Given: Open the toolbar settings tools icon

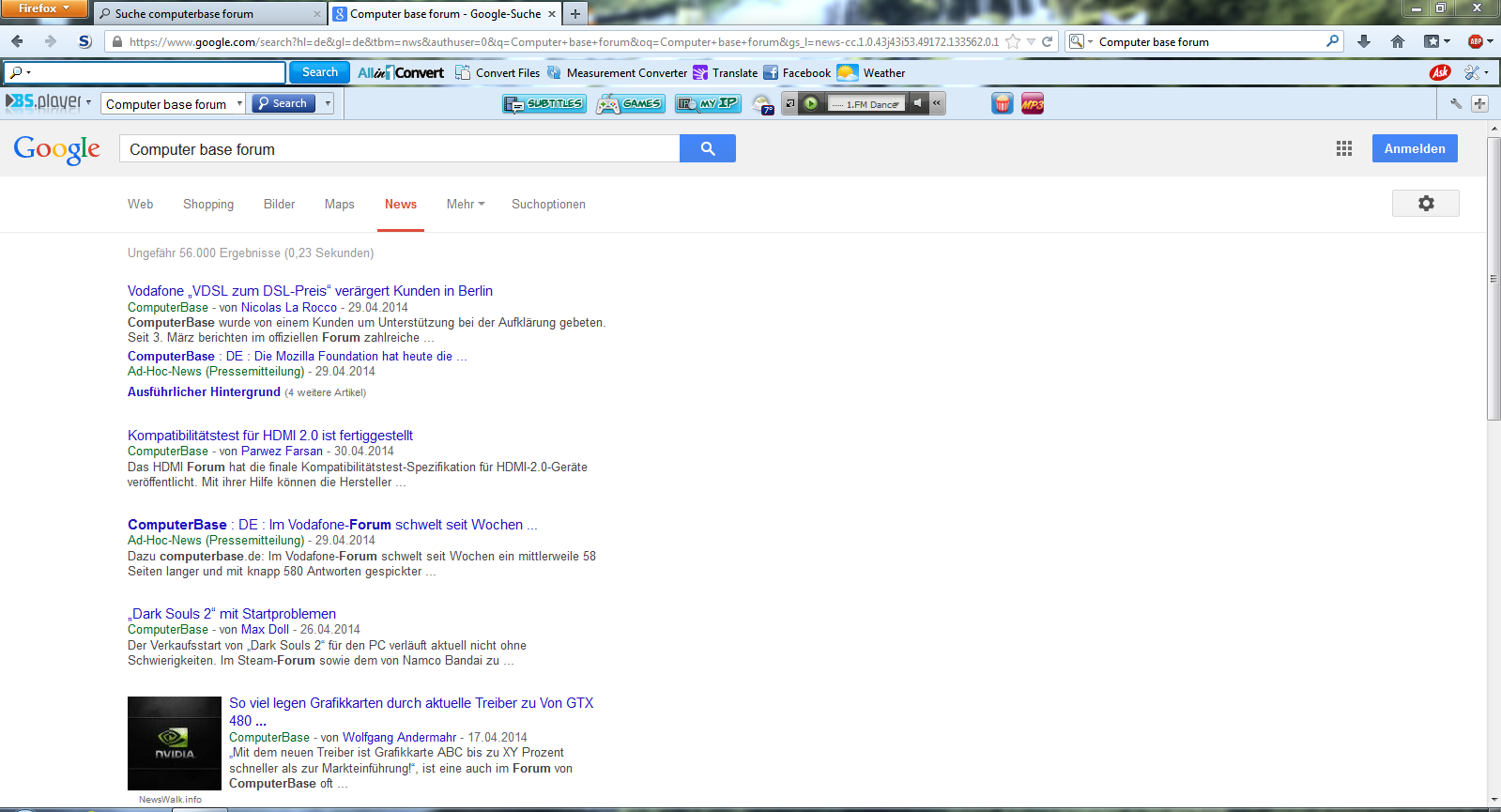Looking at the screenshot, I should 1471,72.
